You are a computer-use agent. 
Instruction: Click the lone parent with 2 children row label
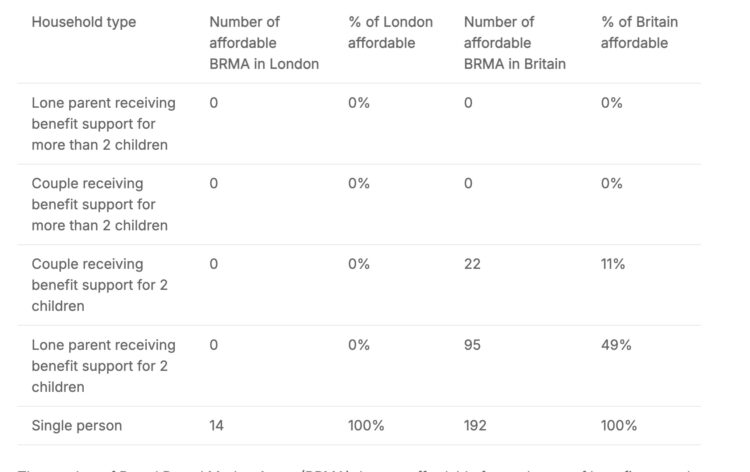104,365
